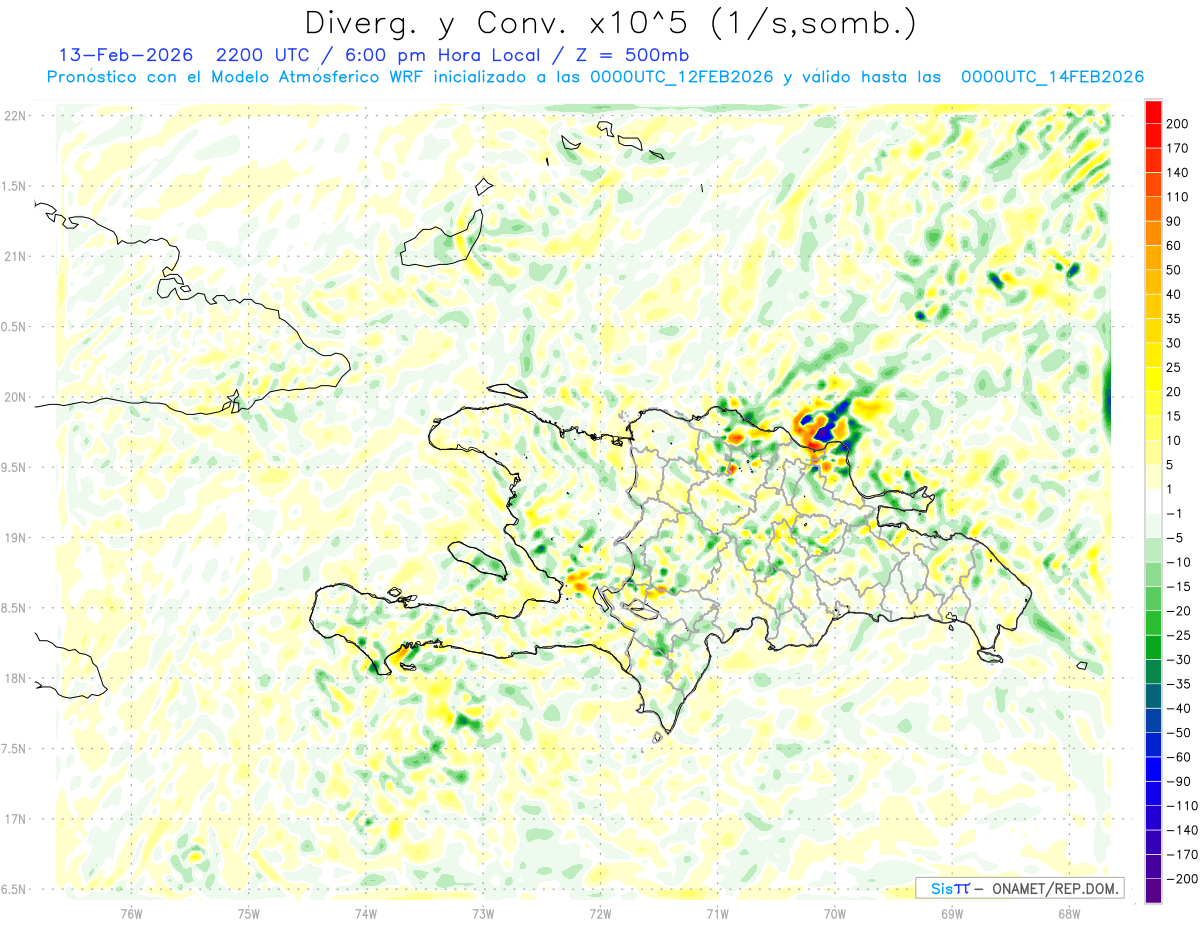Click the '21N' latitude label
Image resolution: width=1200 pixels, height=927 pixels.
click(14, 257)
